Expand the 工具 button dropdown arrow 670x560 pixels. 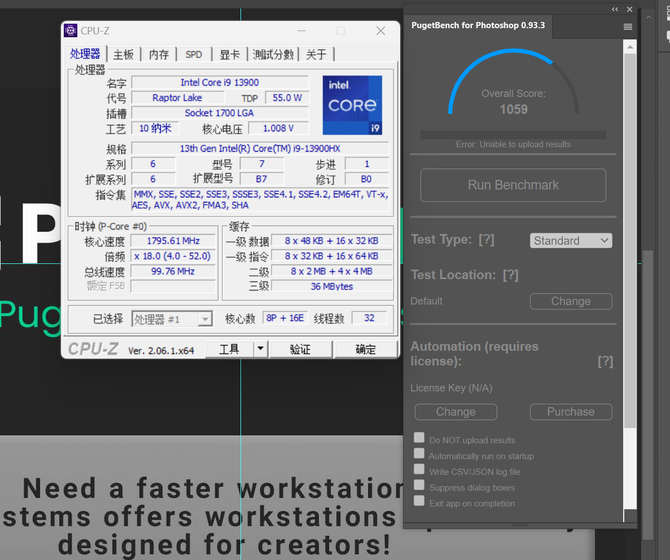tap(260, 349)
